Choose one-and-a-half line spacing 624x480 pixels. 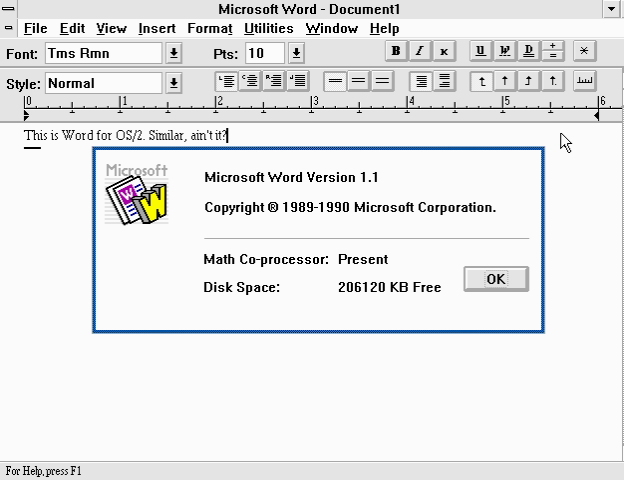359,81
